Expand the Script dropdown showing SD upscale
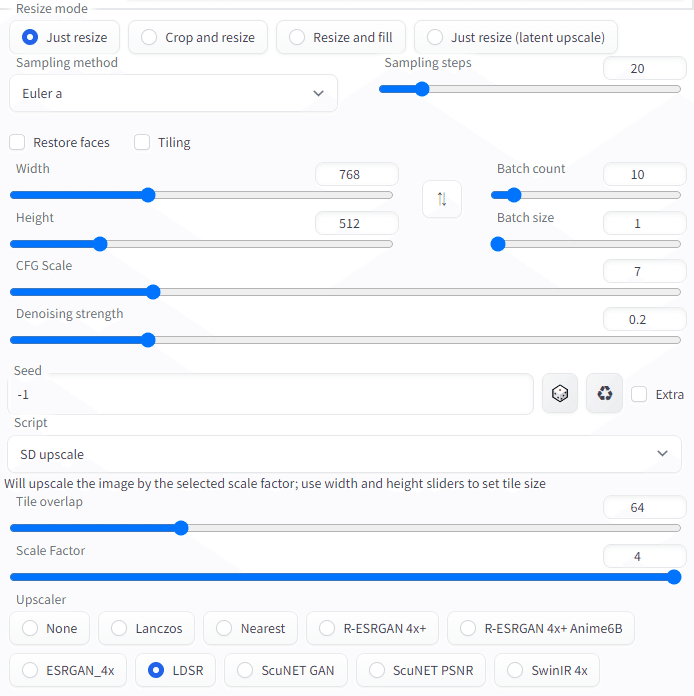The image size is (694, 696). click(x=344, y=454)
